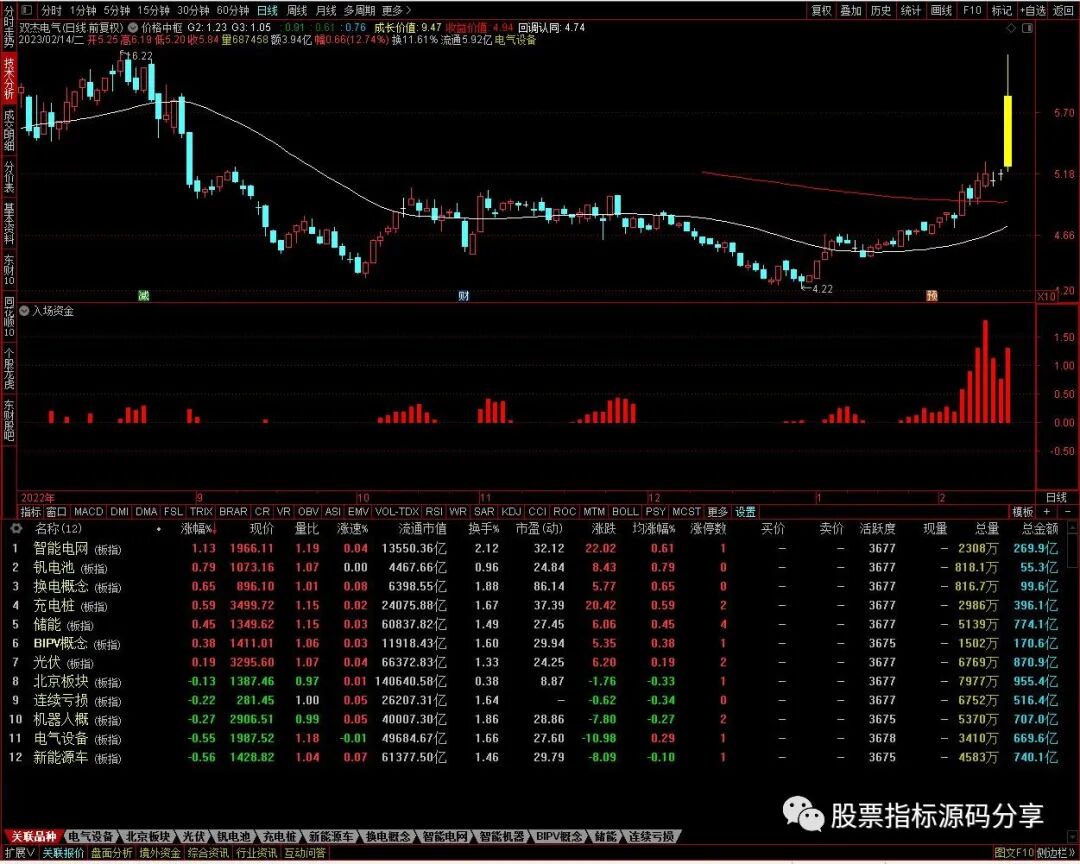1080x864 pixels.
Task: Click the minus button to remove indicator pane
Action: [x=1069, y=512]
